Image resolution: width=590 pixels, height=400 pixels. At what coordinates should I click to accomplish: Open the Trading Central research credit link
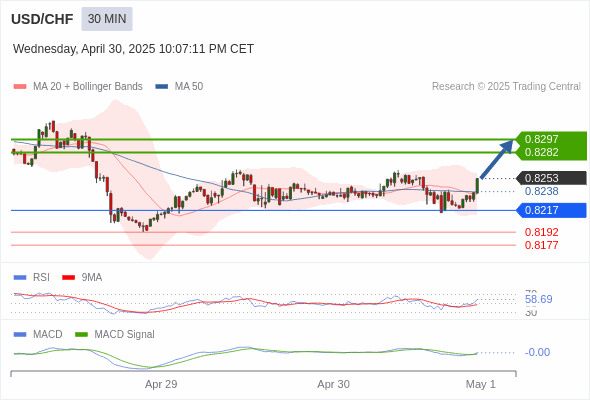506,87
